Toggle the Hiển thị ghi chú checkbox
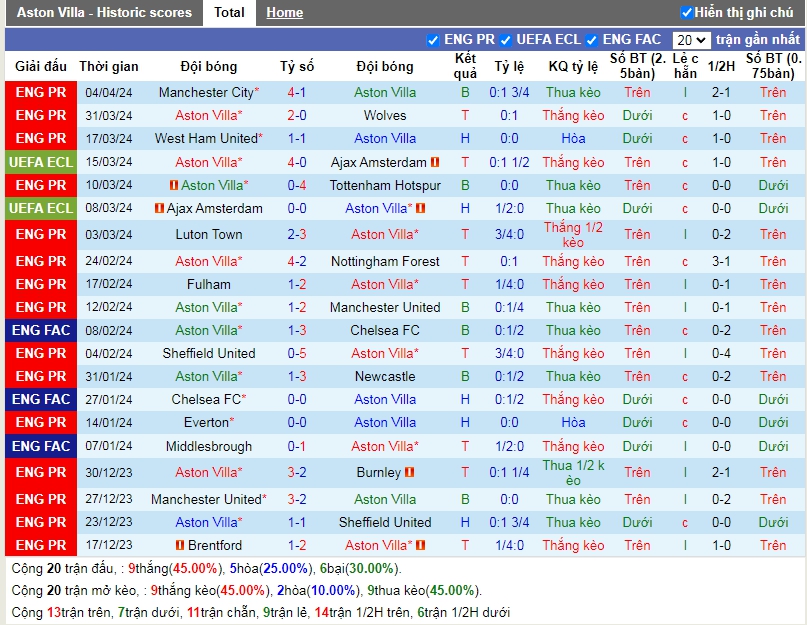The width and height of the screenshot is (807, 625). click(686, 12)
